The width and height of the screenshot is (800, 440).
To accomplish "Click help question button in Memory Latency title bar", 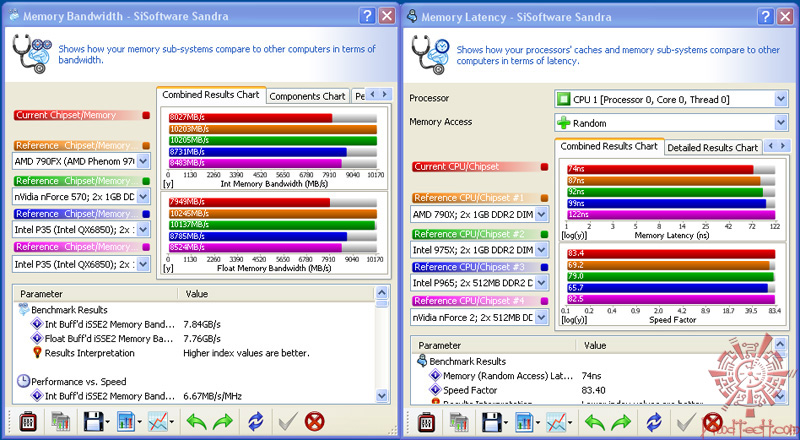I will [765, 17].
